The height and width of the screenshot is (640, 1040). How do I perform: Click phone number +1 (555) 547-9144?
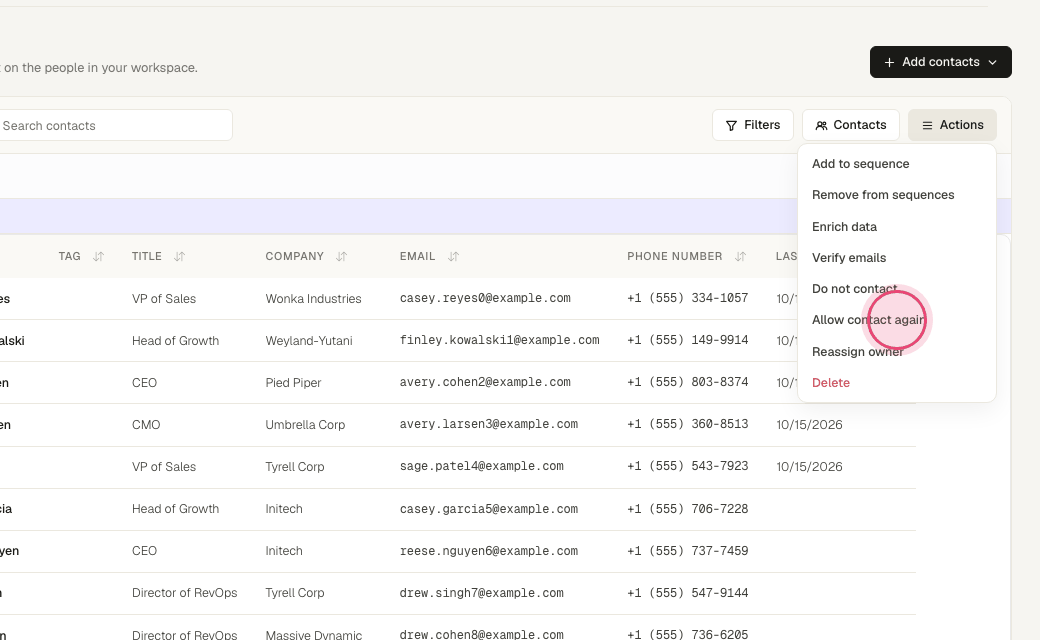tap(688, 593)
